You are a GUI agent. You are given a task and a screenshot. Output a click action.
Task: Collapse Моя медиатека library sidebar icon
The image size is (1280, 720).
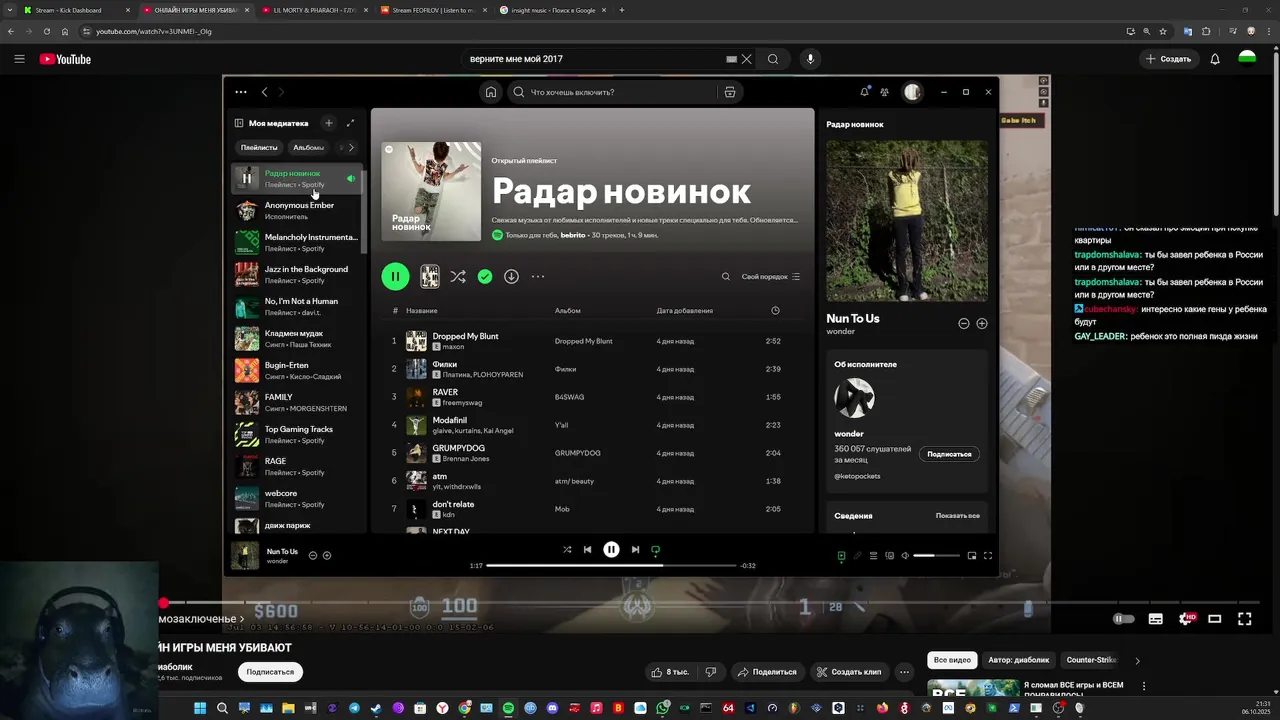click(239, 123)
